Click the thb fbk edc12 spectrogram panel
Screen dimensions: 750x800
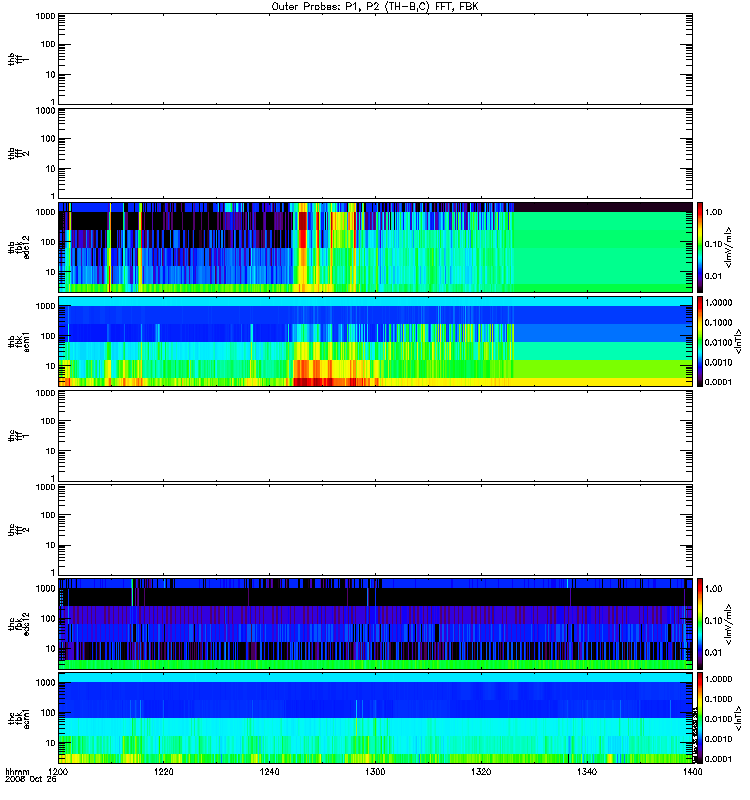tap(375, 247)
